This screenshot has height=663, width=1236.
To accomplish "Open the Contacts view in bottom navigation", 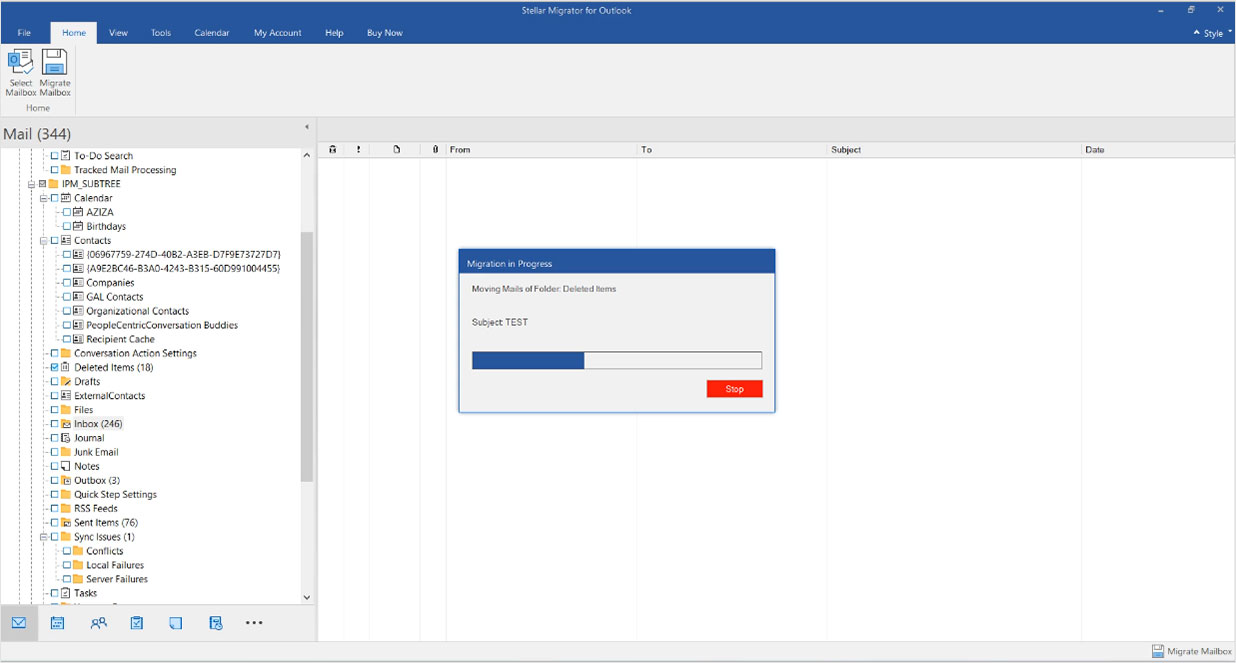I will pos(98,623).
